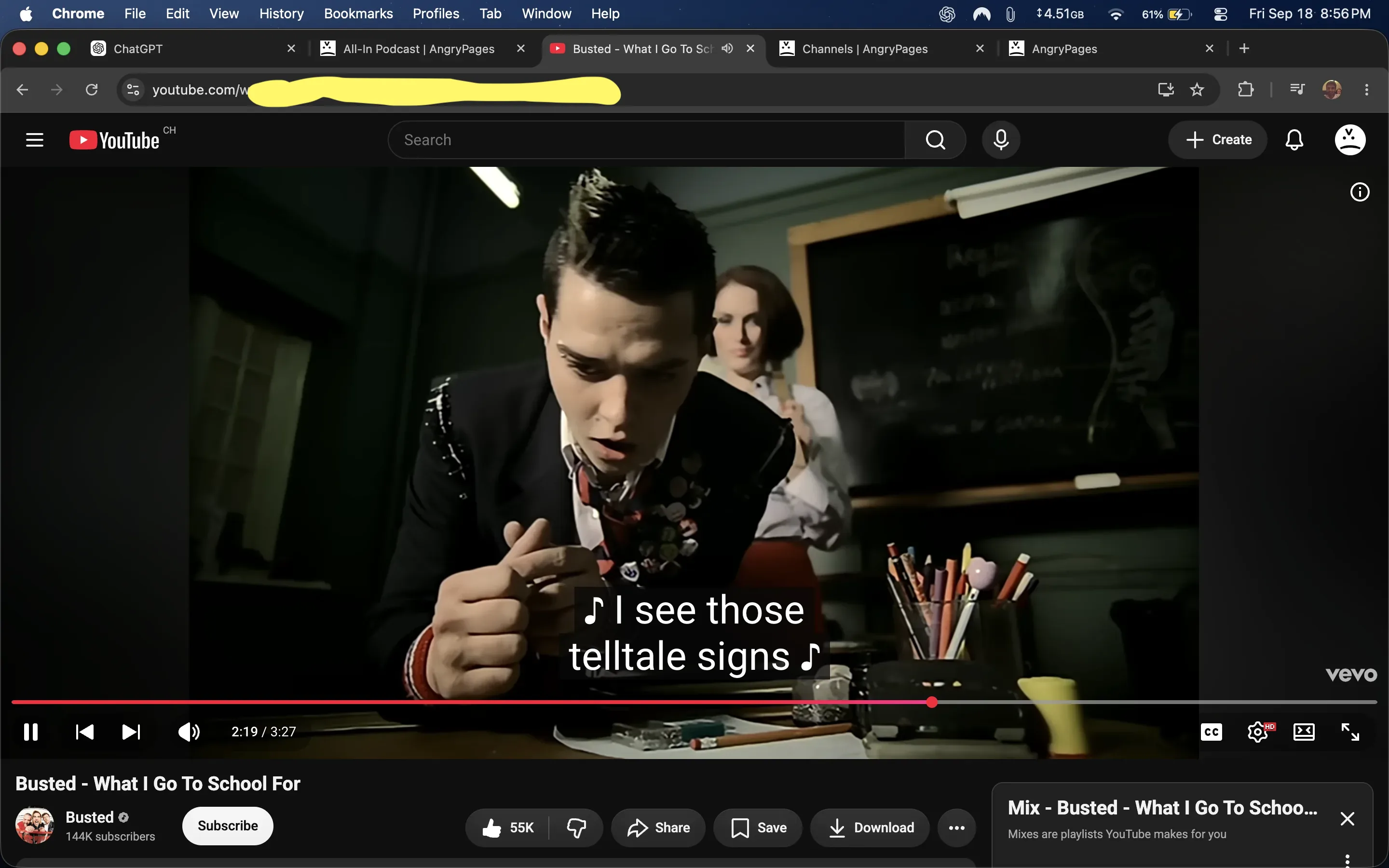1389x868 pixels.
Task: Switch to Channels AngryPages tab
Action: [882, 49]
